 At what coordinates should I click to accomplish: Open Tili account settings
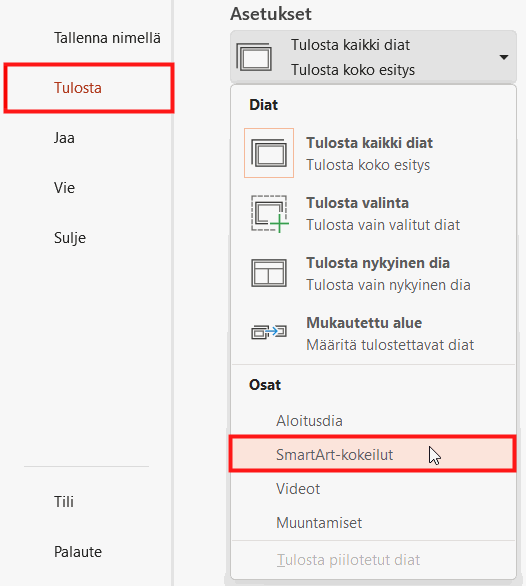64,502
